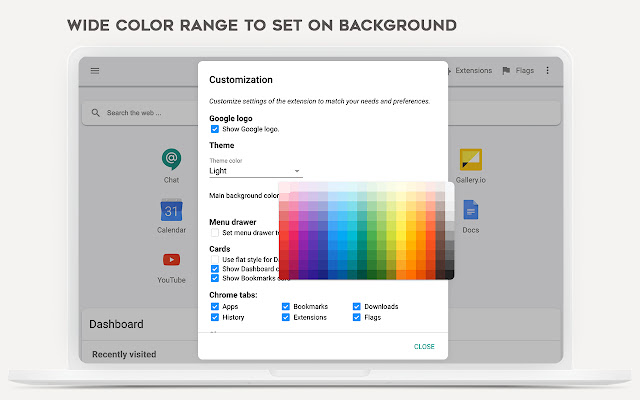Open the YouTube app shortcut

coord(171,260)
